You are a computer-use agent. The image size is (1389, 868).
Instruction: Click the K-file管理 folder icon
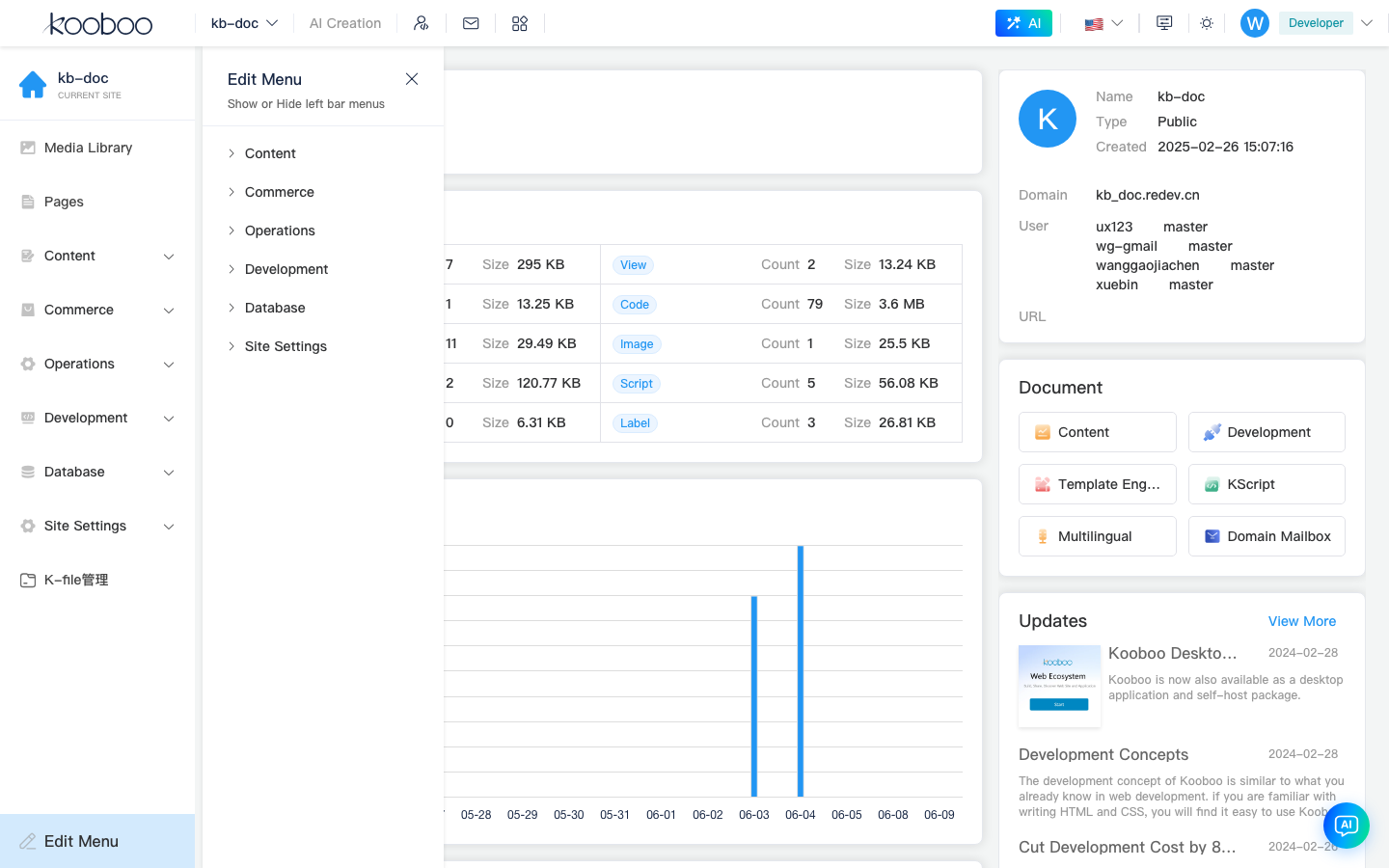point(28,580)
